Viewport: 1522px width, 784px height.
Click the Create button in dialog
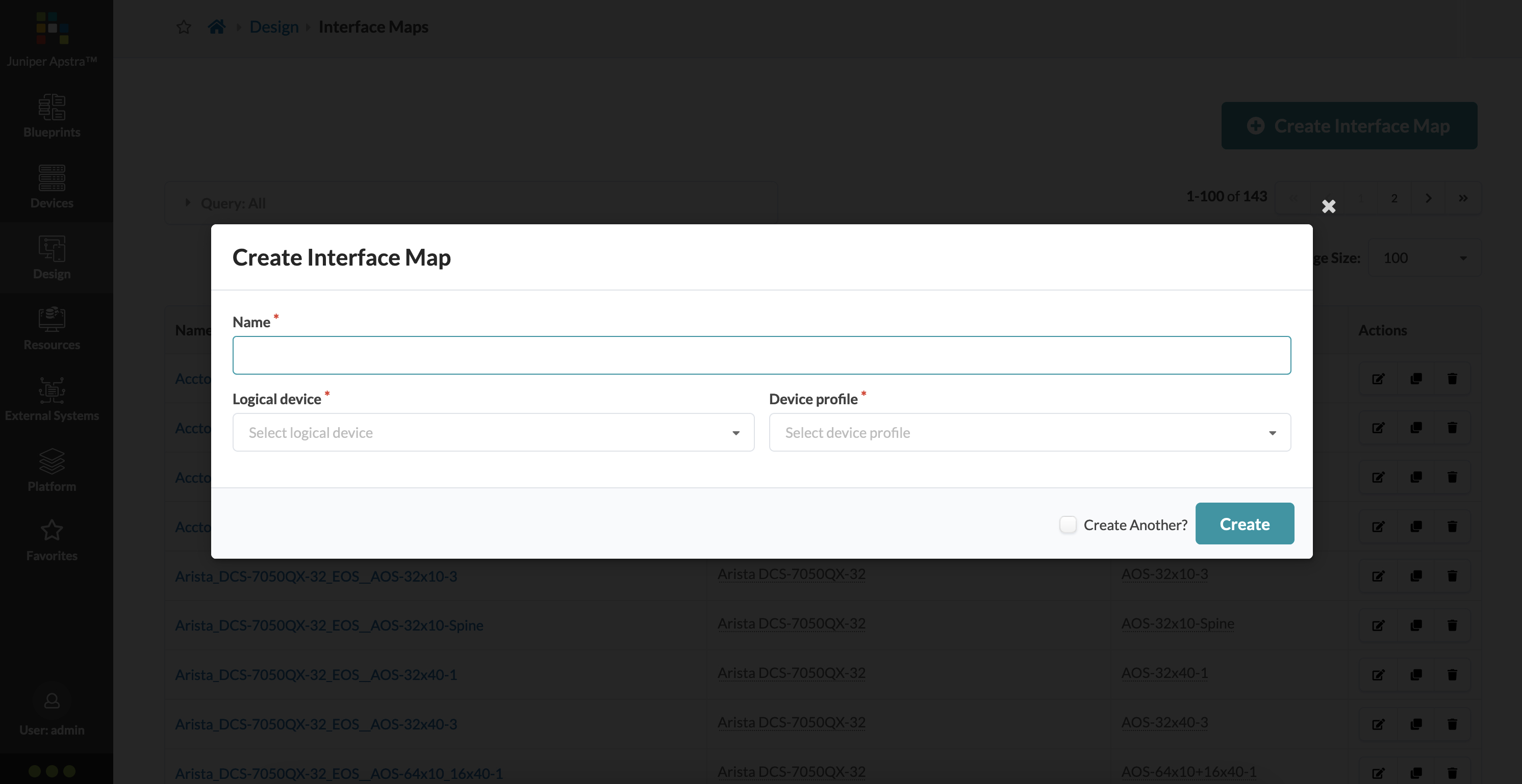(1245, 524)
